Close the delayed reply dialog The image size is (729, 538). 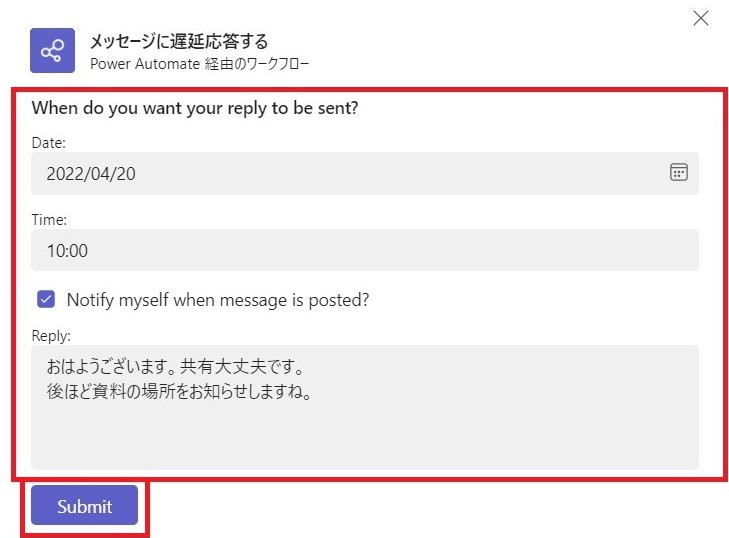[x=701, y=19]
